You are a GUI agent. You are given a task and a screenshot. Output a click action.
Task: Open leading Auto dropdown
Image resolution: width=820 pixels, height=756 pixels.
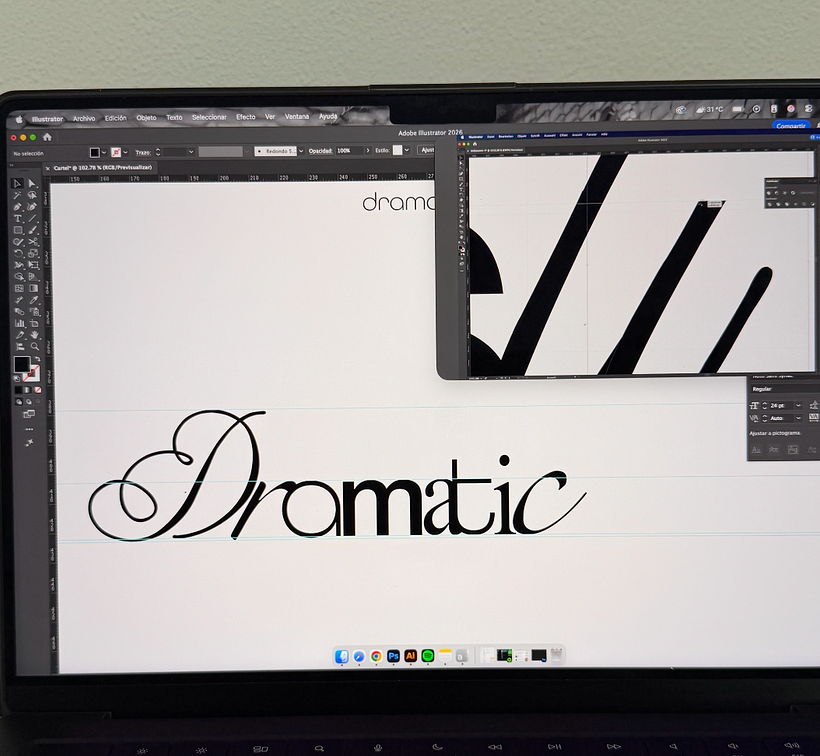click(x=799, y=418)
